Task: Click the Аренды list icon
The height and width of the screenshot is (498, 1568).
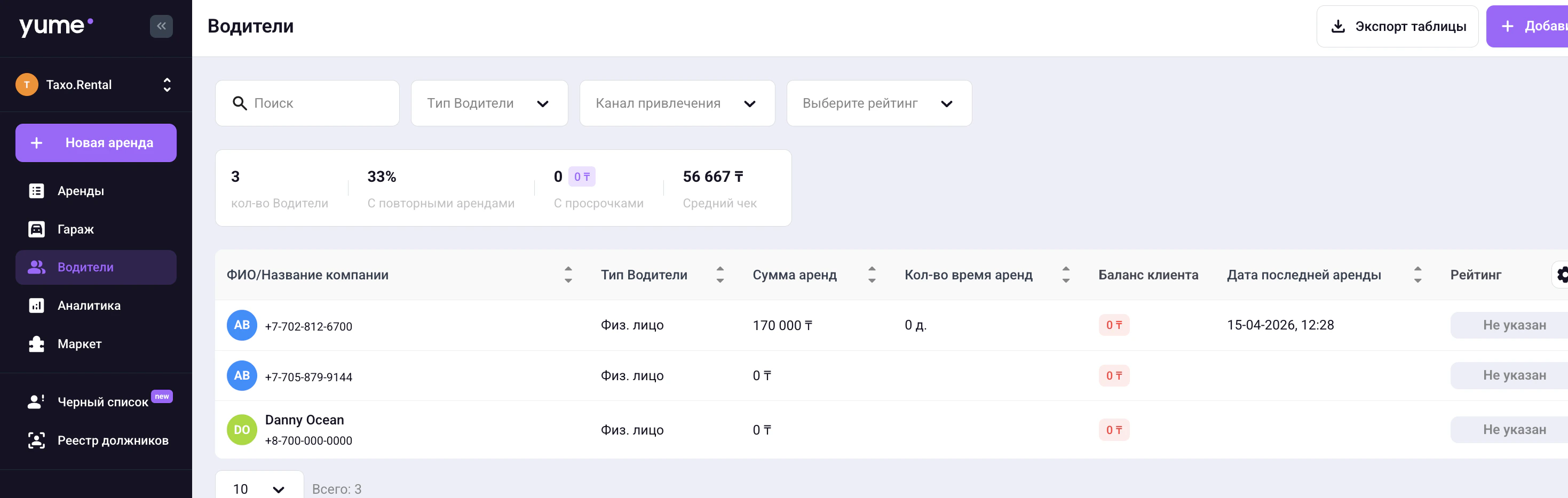Action: [36, 191]
